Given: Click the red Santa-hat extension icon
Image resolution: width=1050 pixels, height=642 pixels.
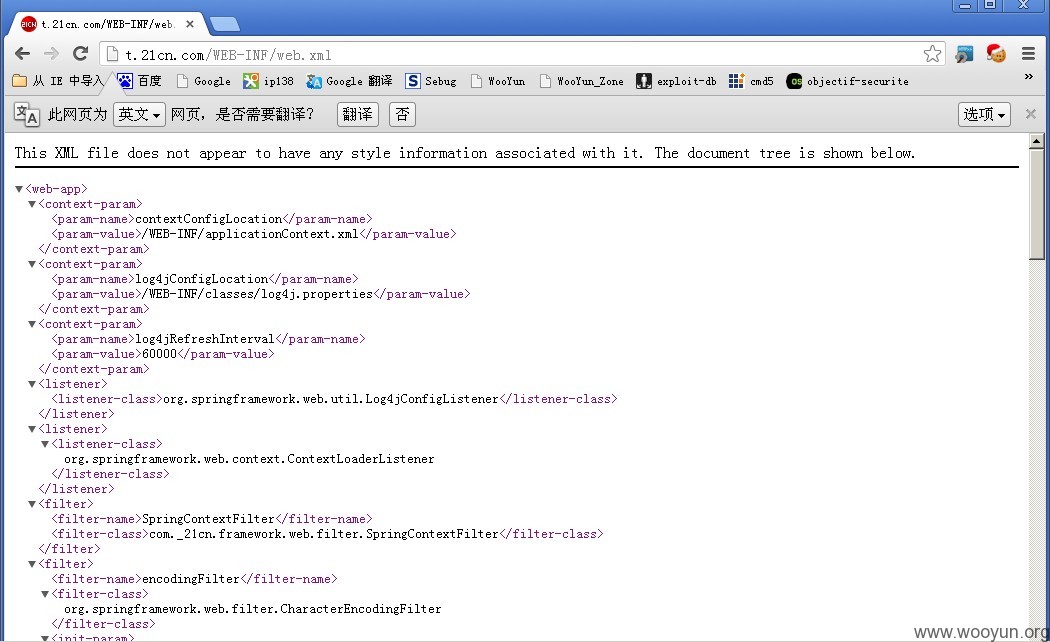Looking at the screenshot, I should point(996,54).
